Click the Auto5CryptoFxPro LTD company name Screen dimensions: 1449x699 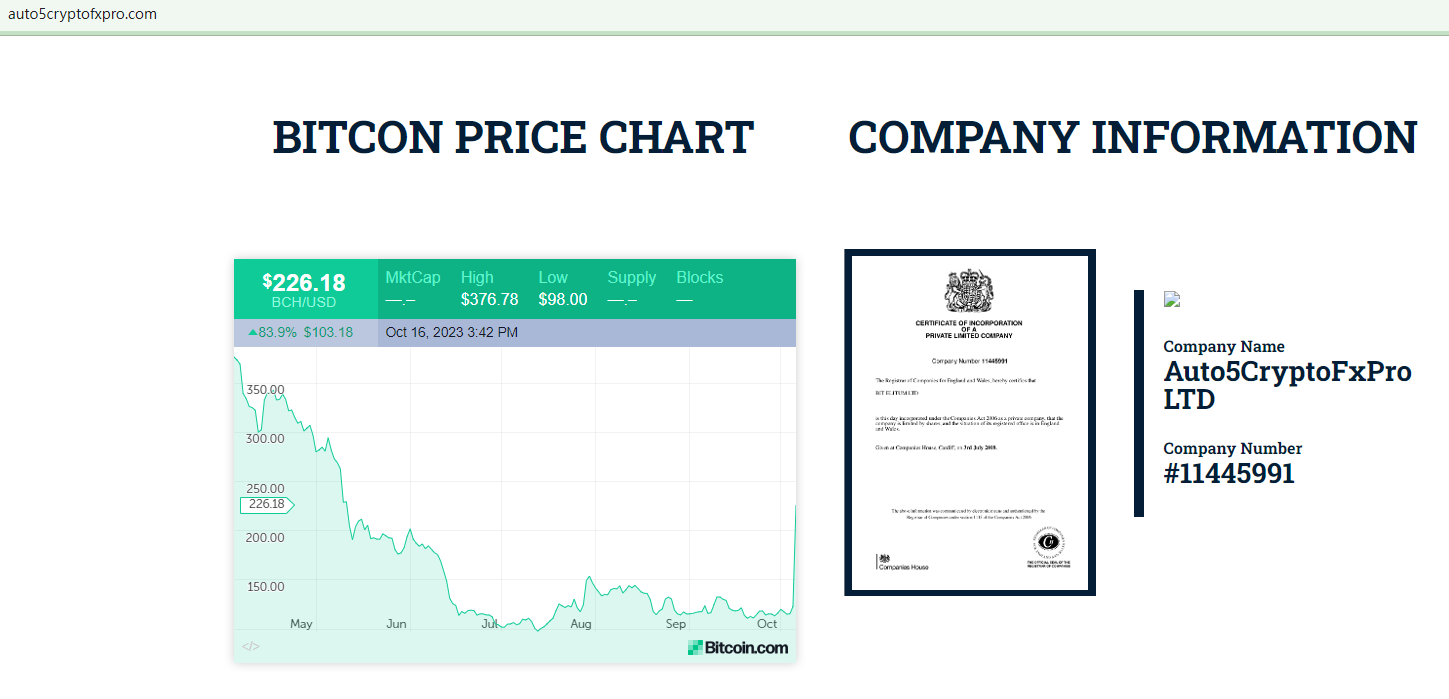point(1287,385)
